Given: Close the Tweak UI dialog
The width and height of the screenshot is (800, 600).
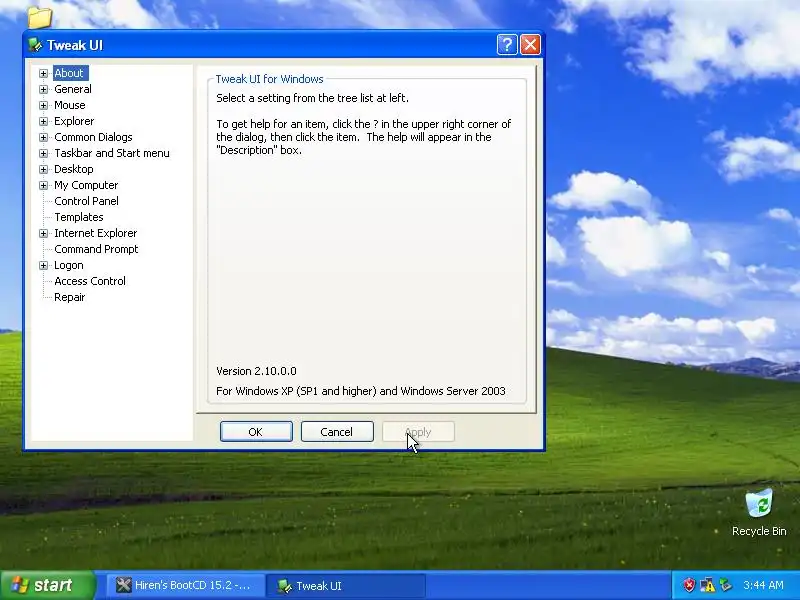Looking at the screenshot, I should coord(530,45).
